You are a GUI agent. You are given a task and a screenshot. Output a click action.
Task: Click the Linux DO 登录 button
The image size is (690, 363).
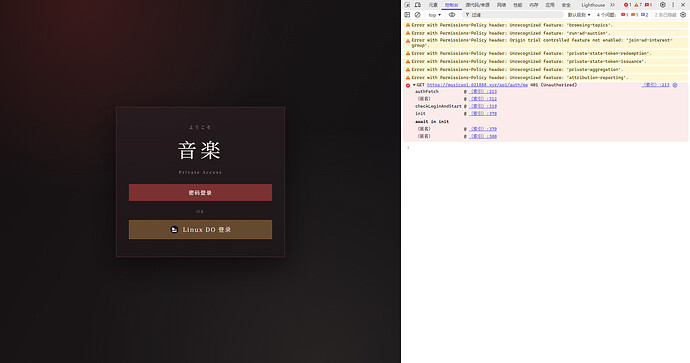200,230
